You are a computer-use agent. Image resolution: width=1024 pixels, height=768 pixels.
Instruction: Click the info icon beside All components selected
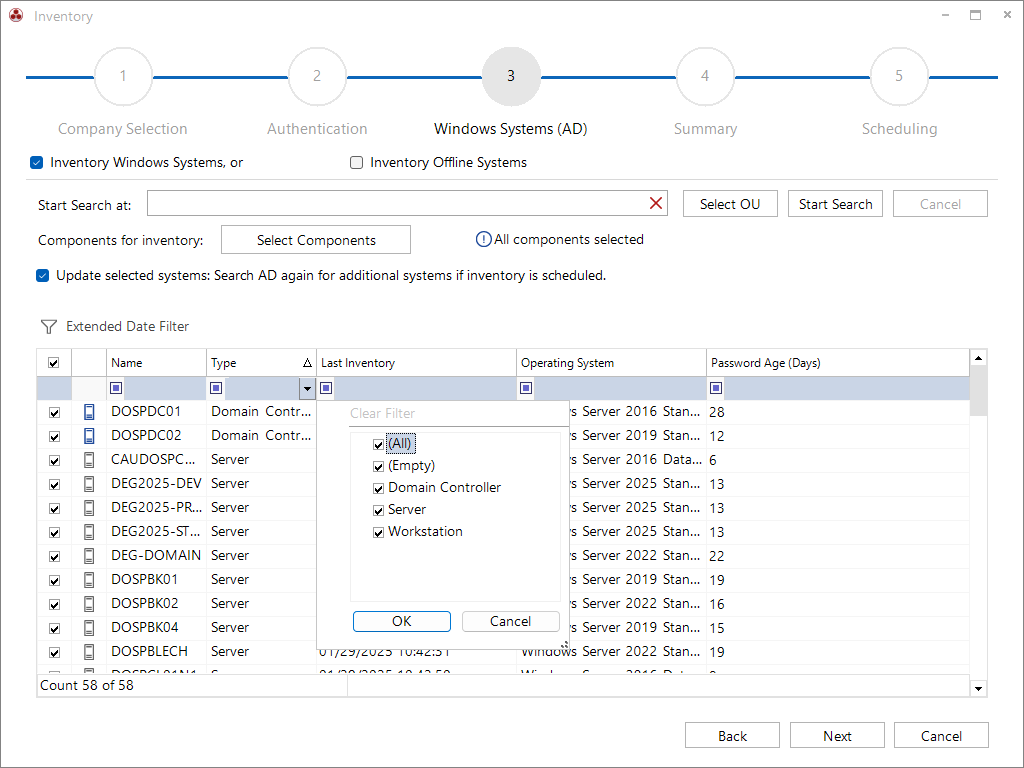coord(483,240)
